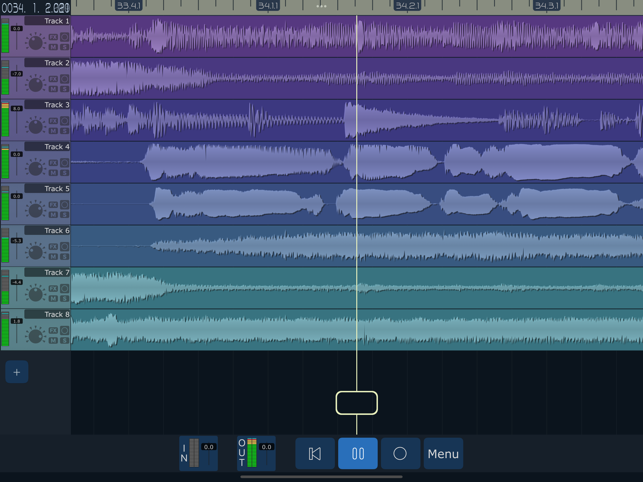Viewport: 643px width, 482px height.
Task: Click the pan knob on Track 8
Action: [36, 336]
